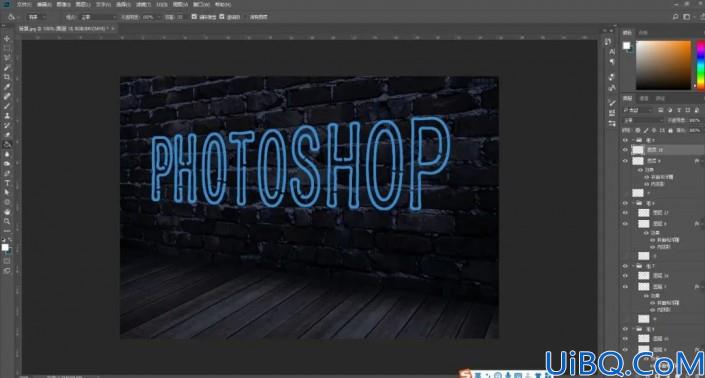The height and width of the screenshot is (378, 705).
Task: Open the 窗口 (Window) menu
Action: [x=201, y=4]
